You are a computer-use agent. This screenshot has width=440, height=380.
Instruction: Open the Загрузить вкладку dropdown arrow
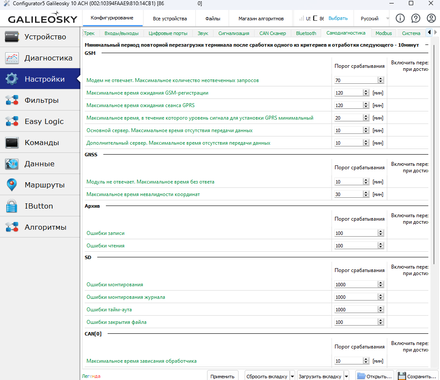pos(346,376)
